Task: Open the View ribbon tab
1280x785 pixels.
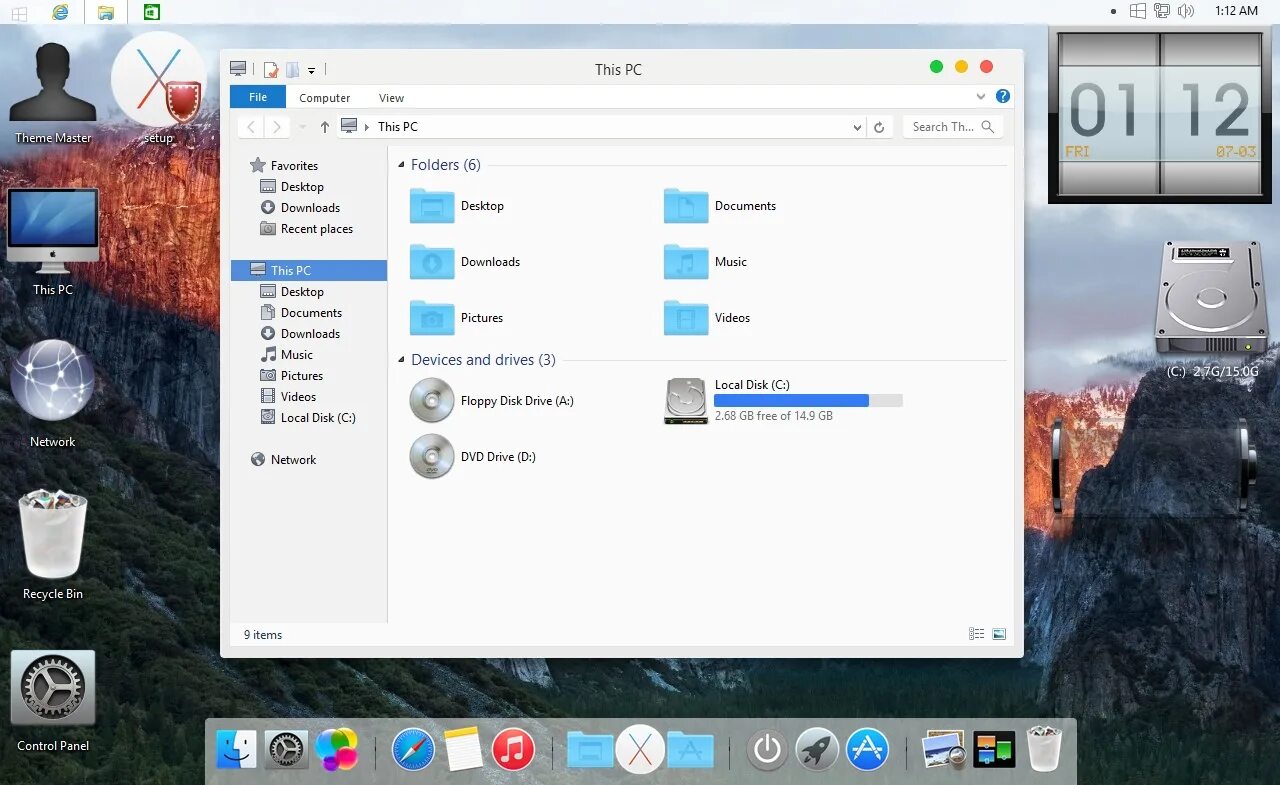Action: [391, 98]
